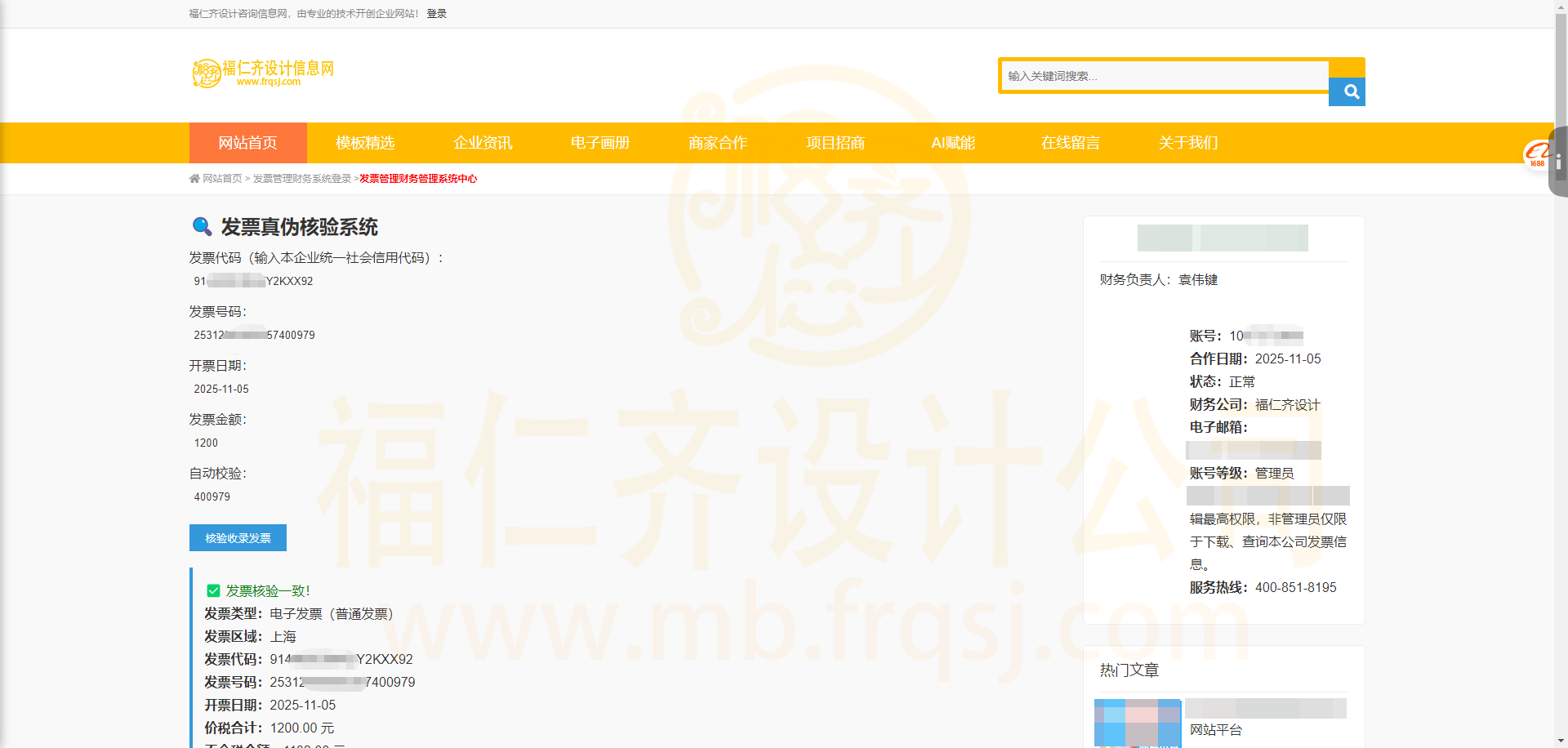Viewport: 1568px width, 748px height.
Task: Select 企业资讯 in the navigation bar
Action: pyautogui.click(x=483, y=142)
